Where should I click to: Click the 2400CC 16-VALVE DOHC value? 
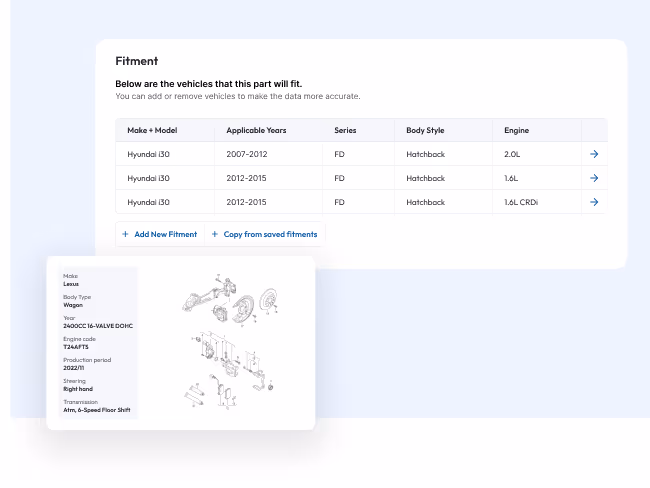[x=98, y=326]
